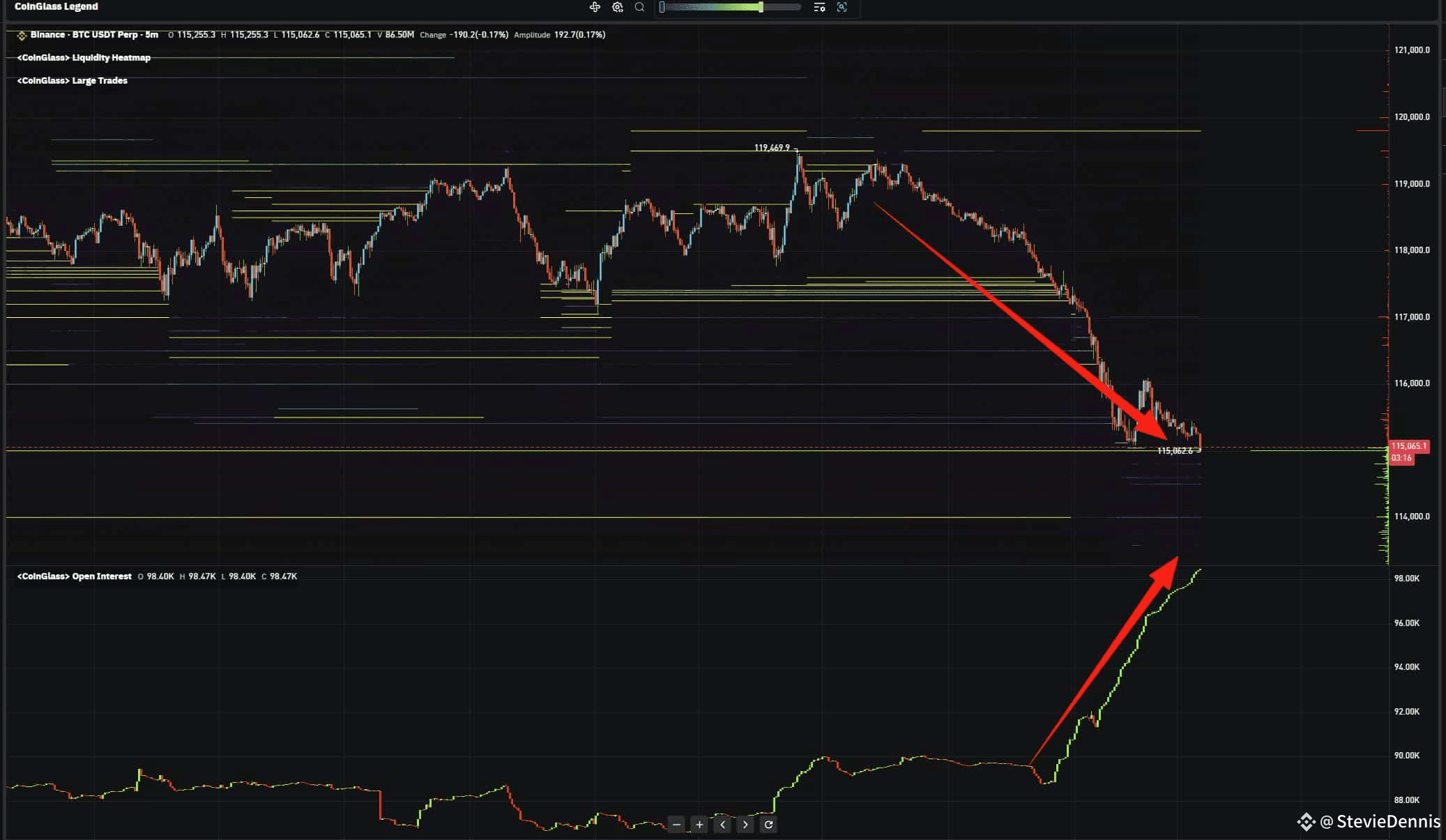Open the CoinGlass Legend header
This screenshot has height=840, width=1446.
coord(56,6)
